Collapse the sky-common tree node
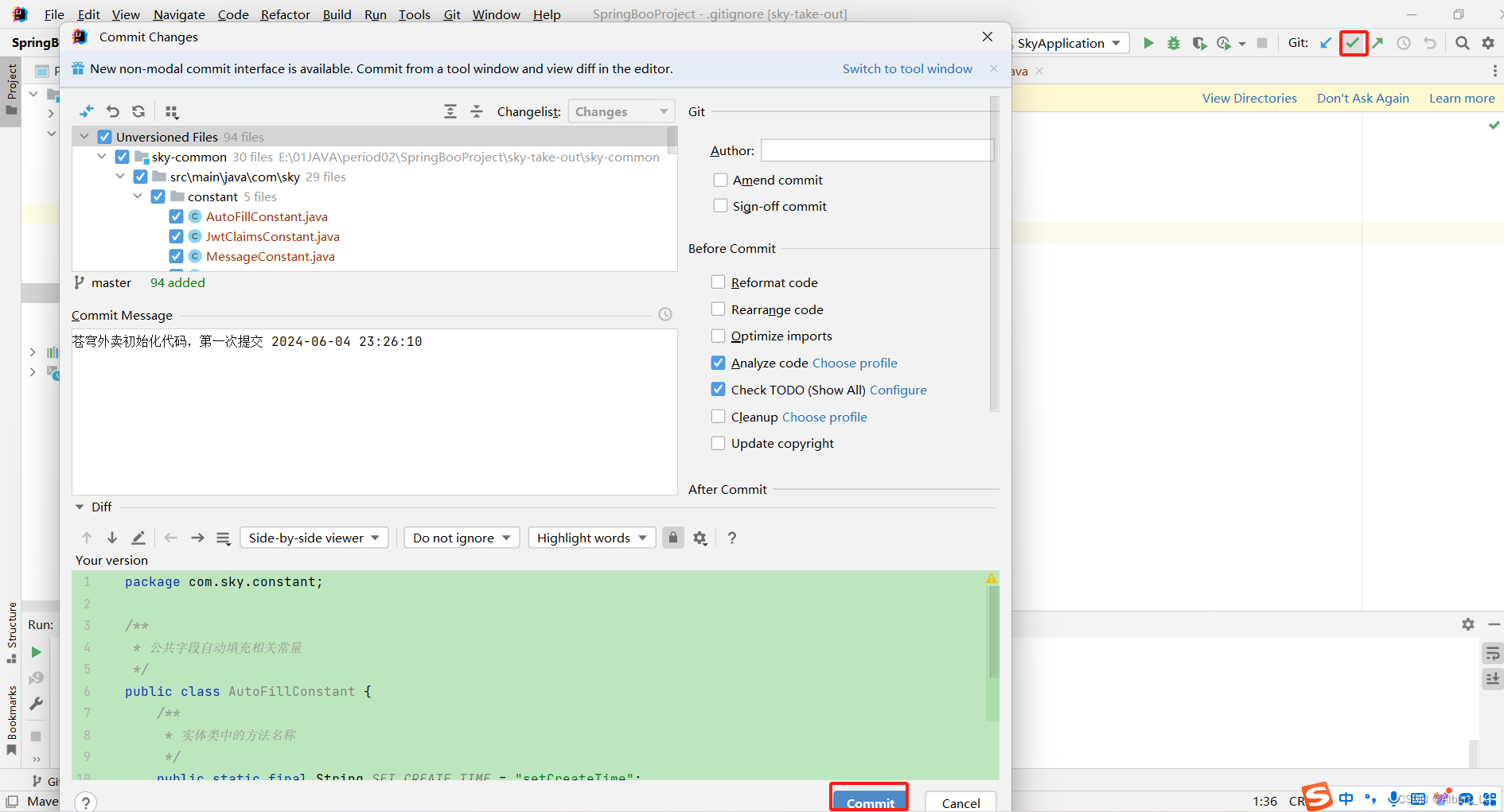The width and height of the screenshot is (1504, 812). tap(102, 157)
